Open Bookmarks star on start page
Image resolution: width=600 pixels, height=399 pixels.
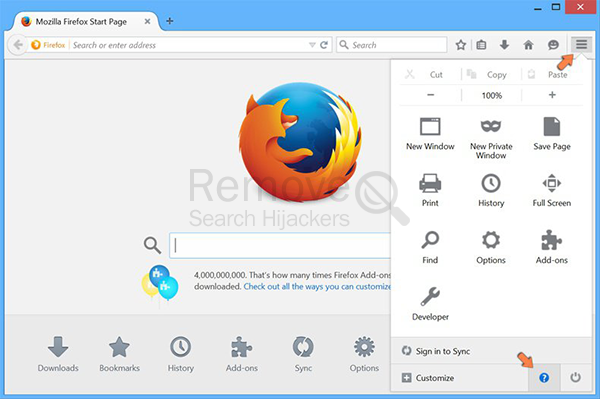click(119, 354)
